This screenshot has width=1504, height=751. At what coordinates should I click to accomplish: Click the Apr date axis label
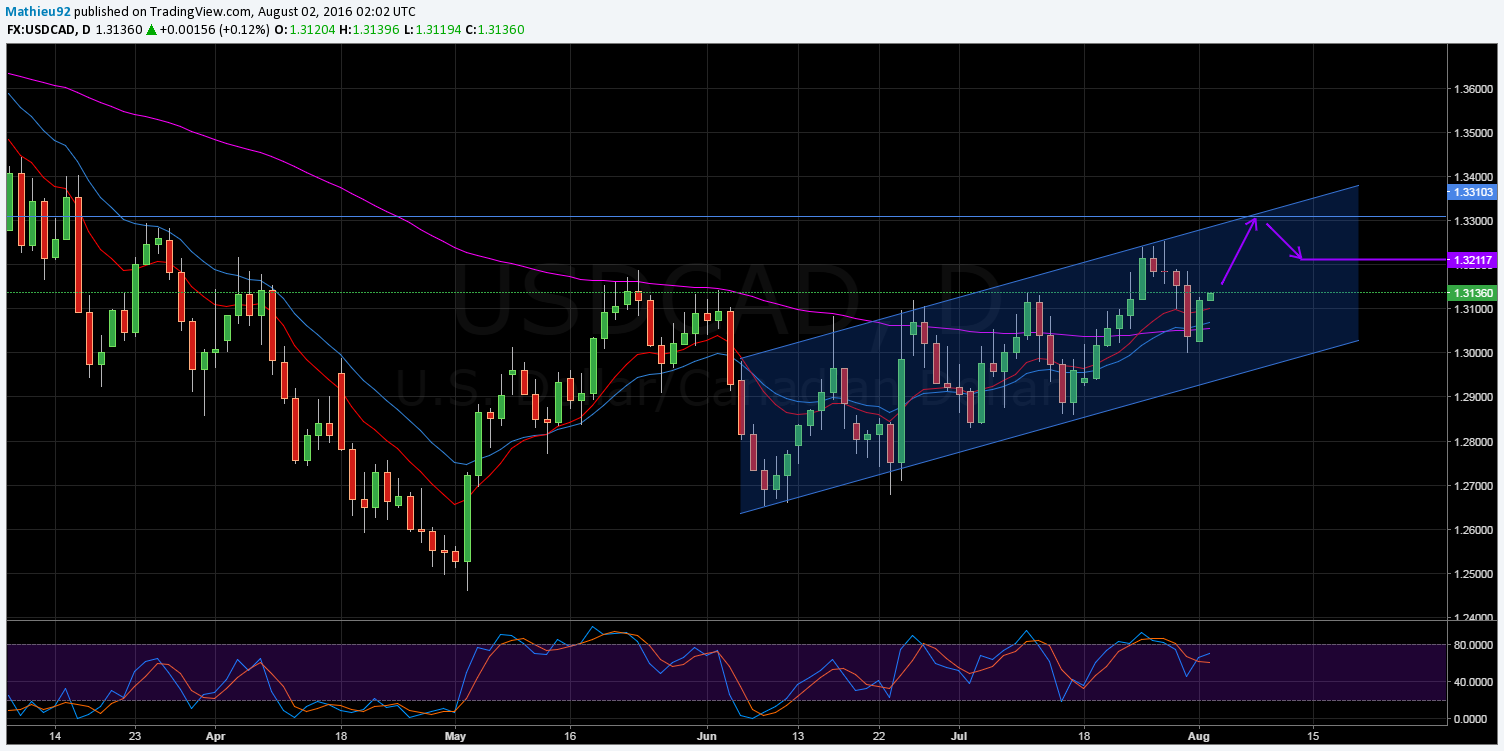[x=216, y=736]
